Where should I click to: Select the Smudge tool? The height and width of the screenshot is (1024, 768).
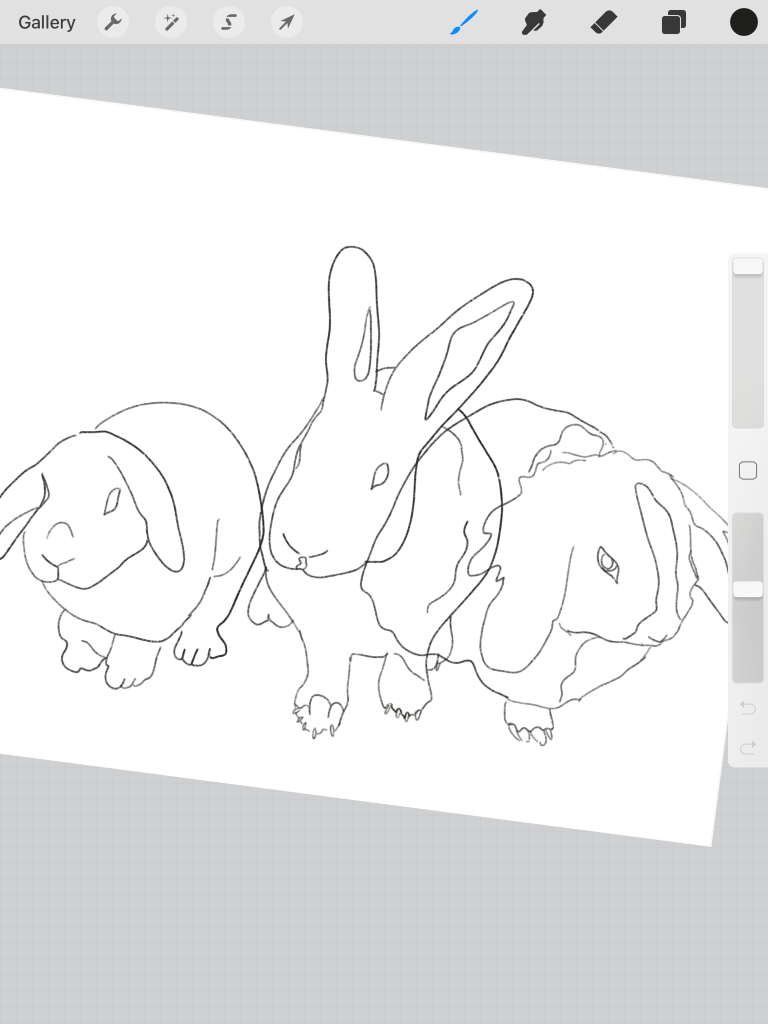click(x=535, y=22)
